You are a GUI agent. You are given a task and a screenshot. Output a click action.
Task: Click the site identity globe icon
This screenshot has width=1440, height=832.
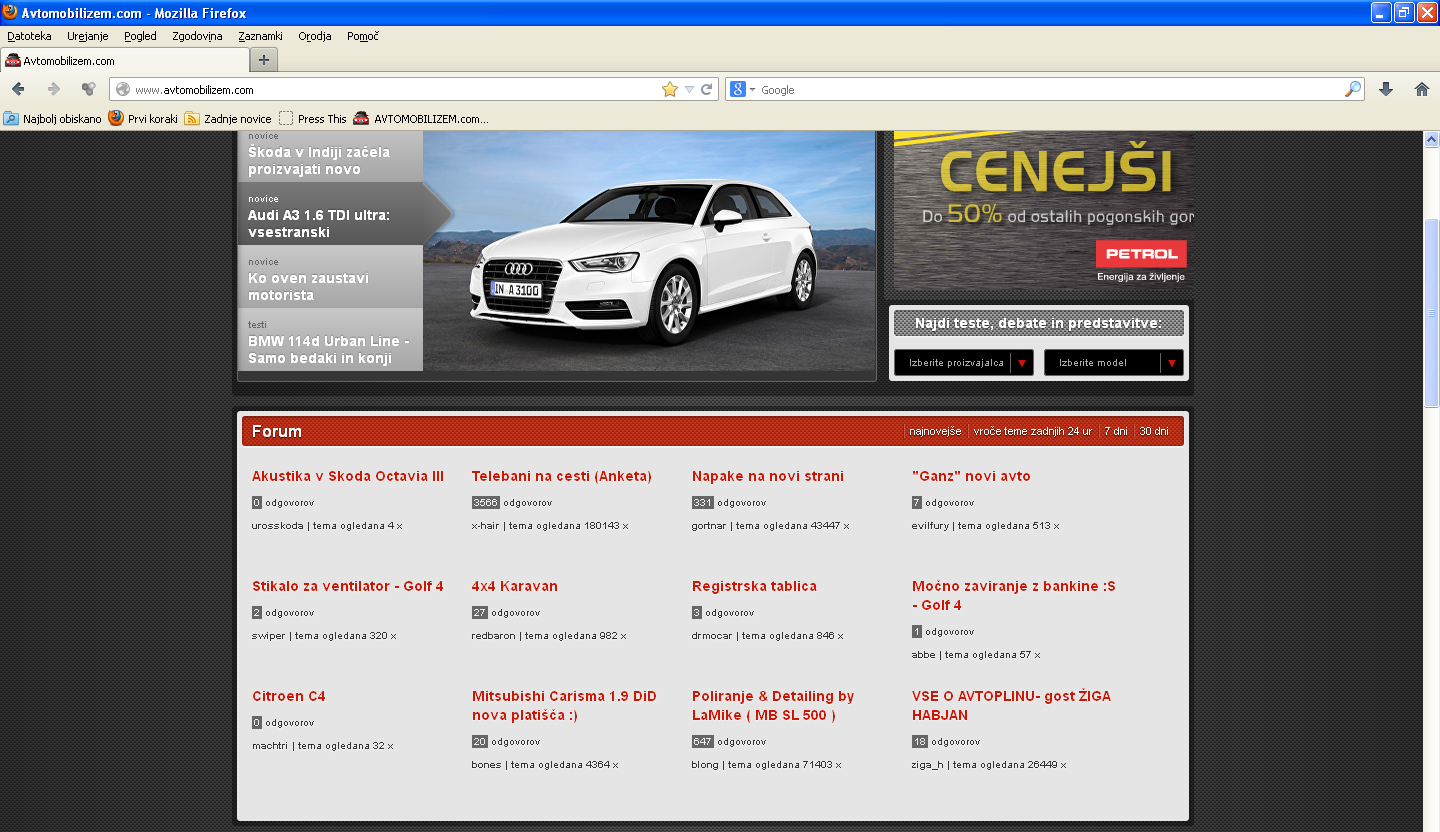(123, 89)
